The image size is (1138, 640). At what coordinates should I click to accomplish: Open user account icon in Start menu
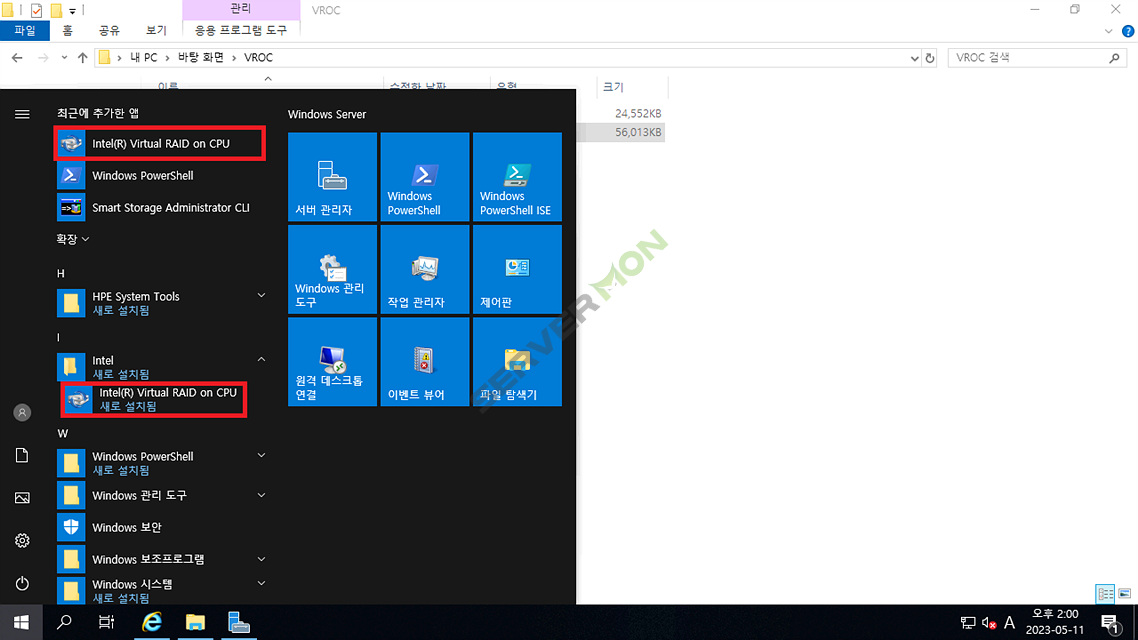click(x=22, y=412)
